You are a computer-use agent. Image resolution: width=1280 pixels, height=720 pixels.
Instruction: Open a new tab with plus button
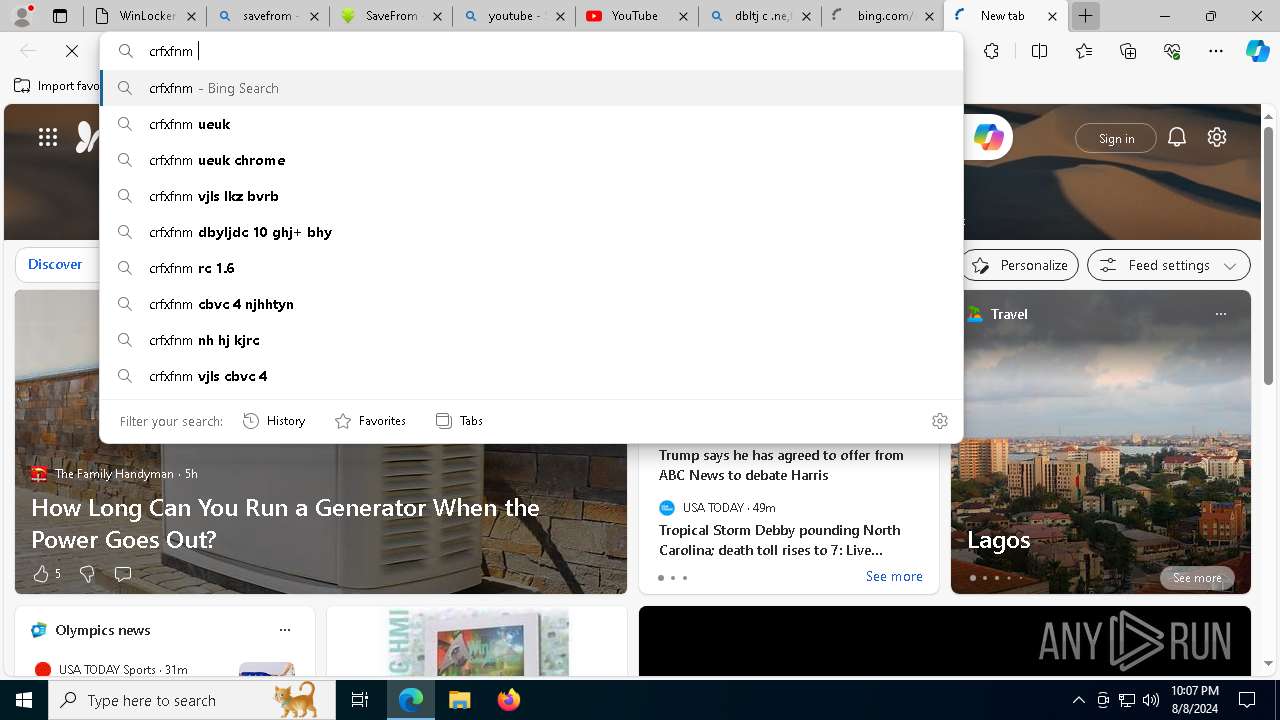pyautogui.click(x=1085, y=16)
